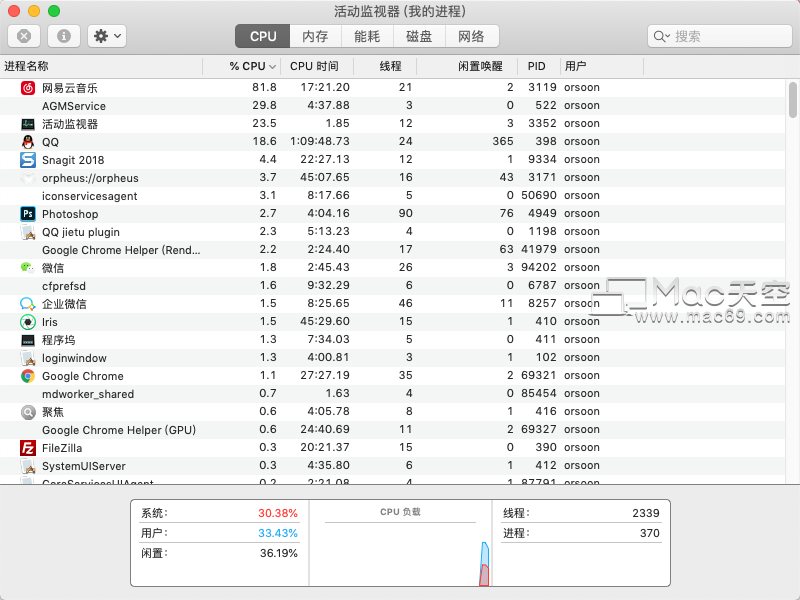Sort by CPU 时间 column header

(316, 66)
